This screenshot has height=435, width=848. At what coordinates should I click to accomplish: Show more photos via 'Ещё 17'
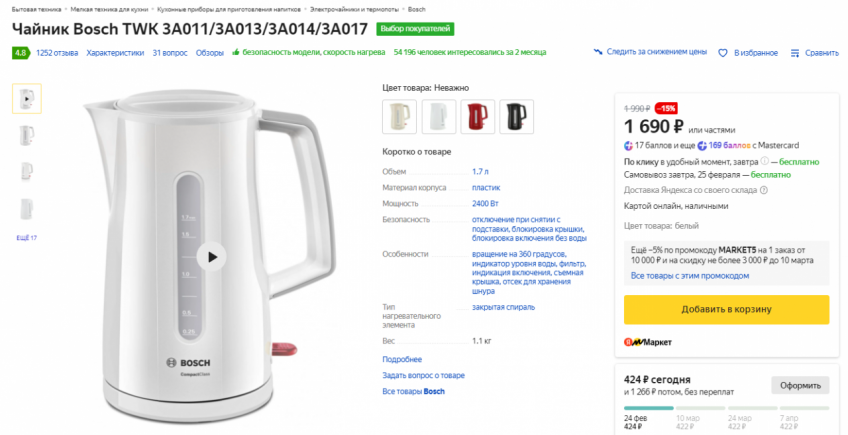tap(27, 238)
